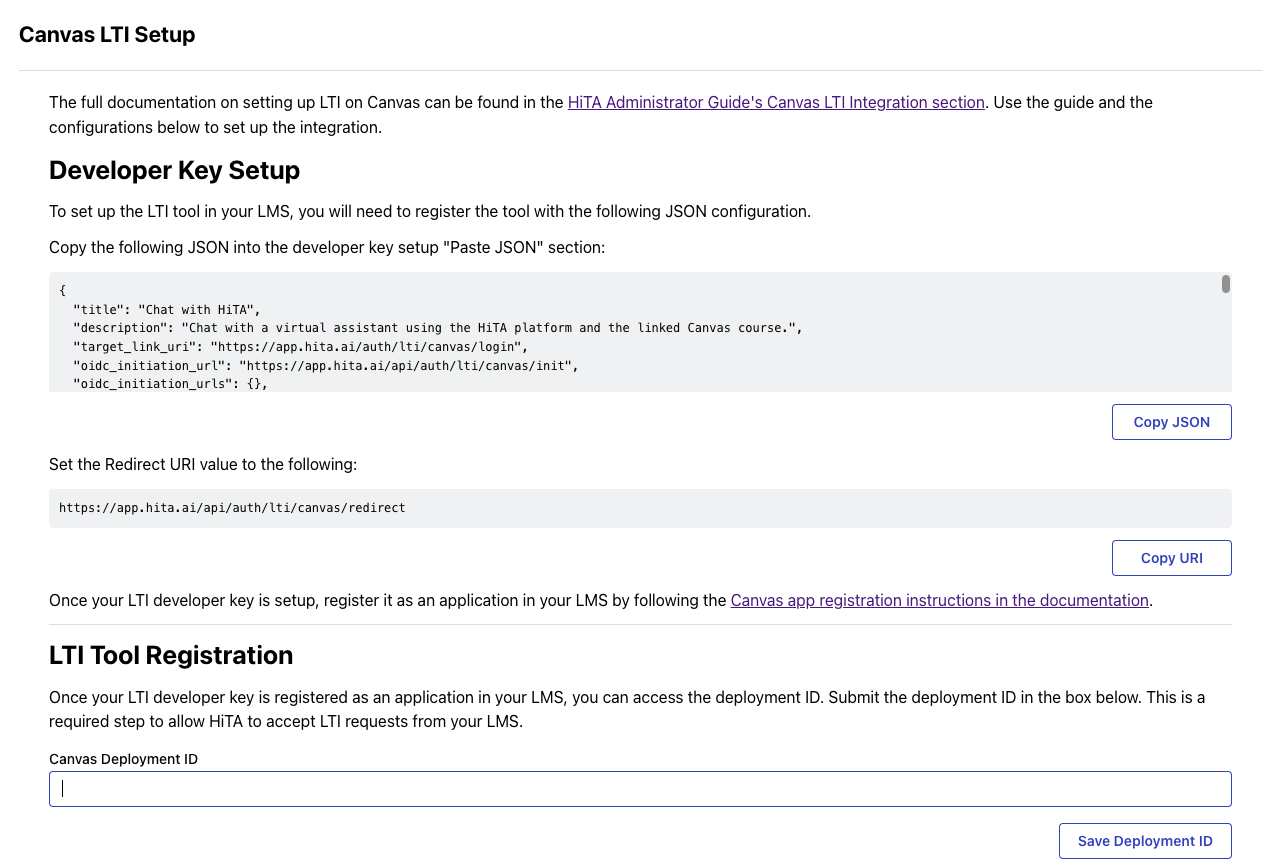Open HiTA Administrator Guide's Canvas LTI Integration link

pyautogui.click(x=776, y=102)
